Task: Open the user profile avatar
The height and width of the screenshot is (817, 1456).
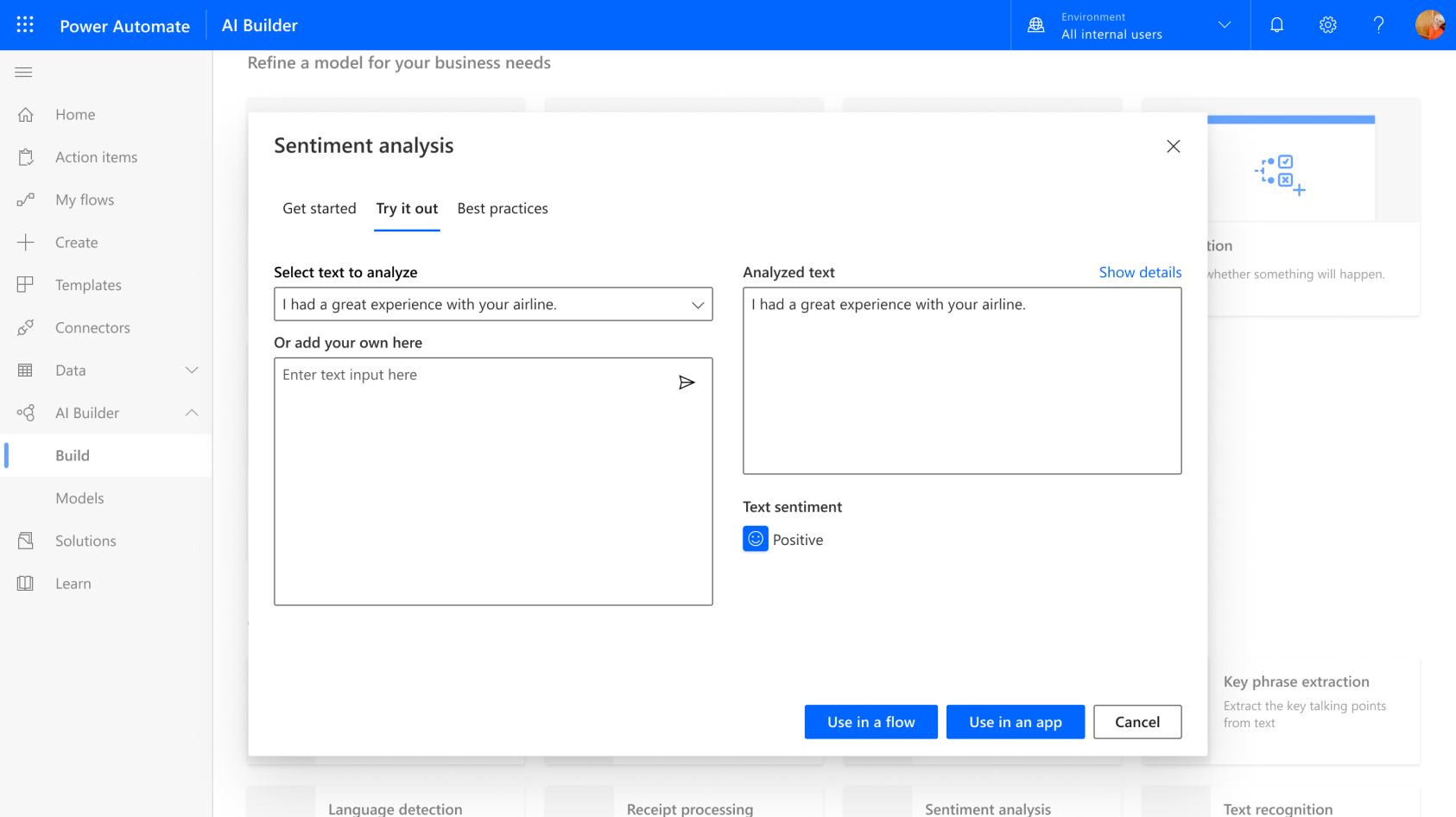Action: (1430, 25)
